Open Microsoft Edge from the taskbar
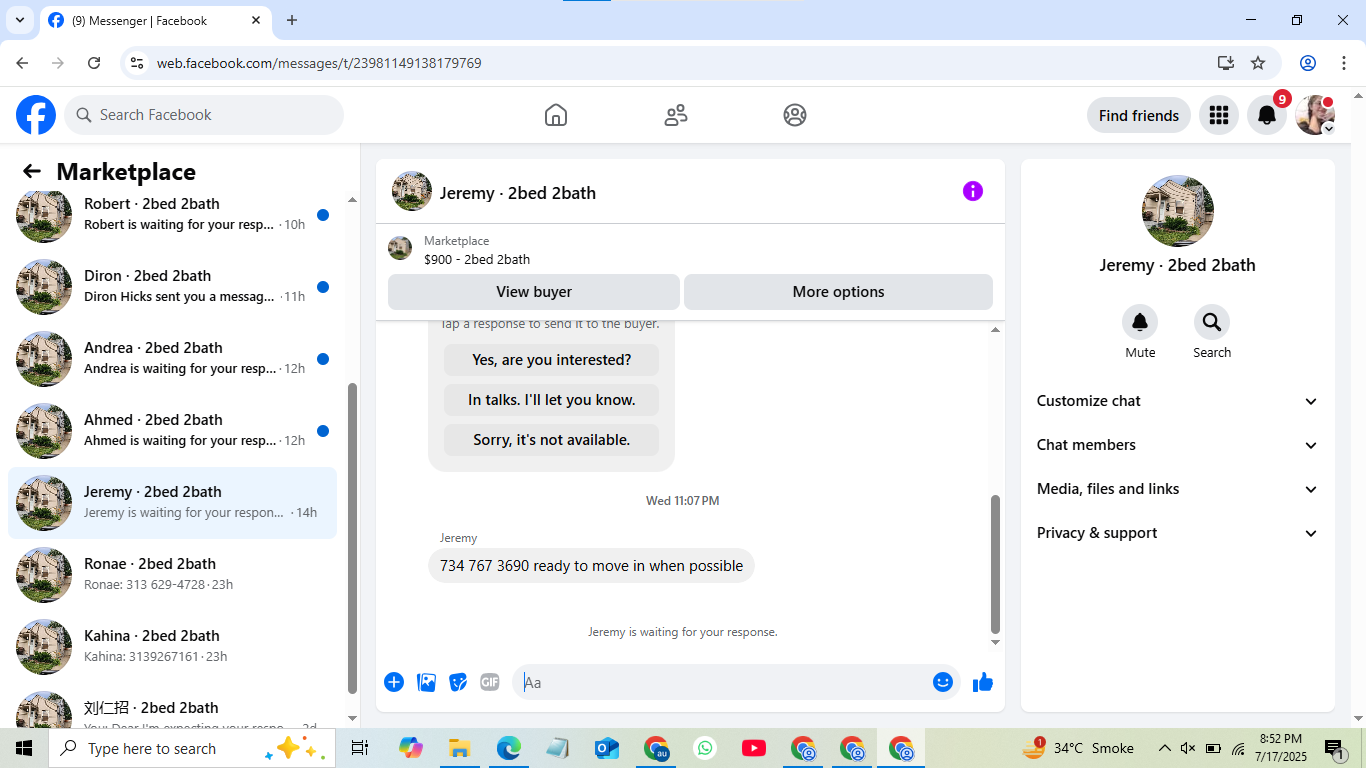 pos(509,748)
